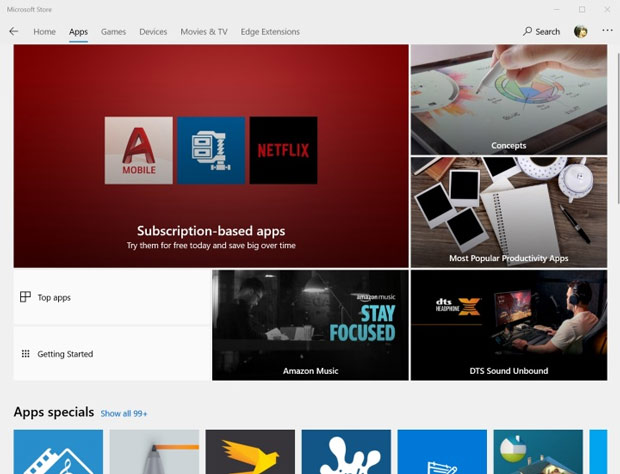The height and width of the screenshot is (474, 620).
Task: Open Getting Started collection
Action: 112,354
